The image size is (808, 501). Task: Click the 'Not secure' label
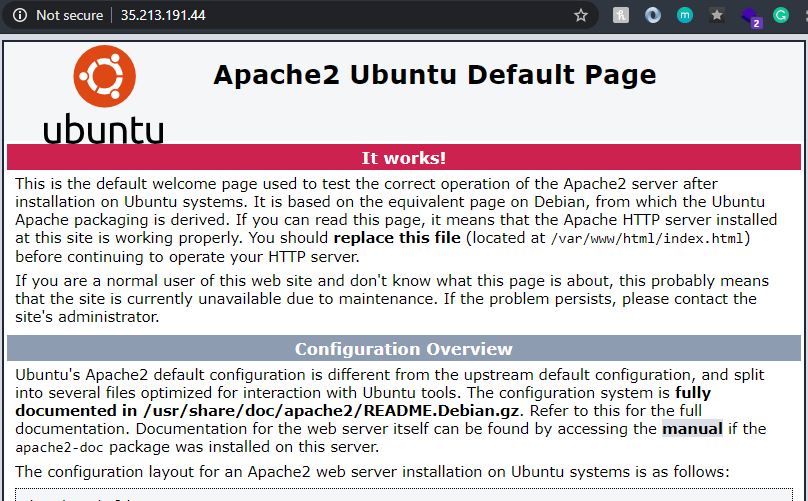[70, 15]
